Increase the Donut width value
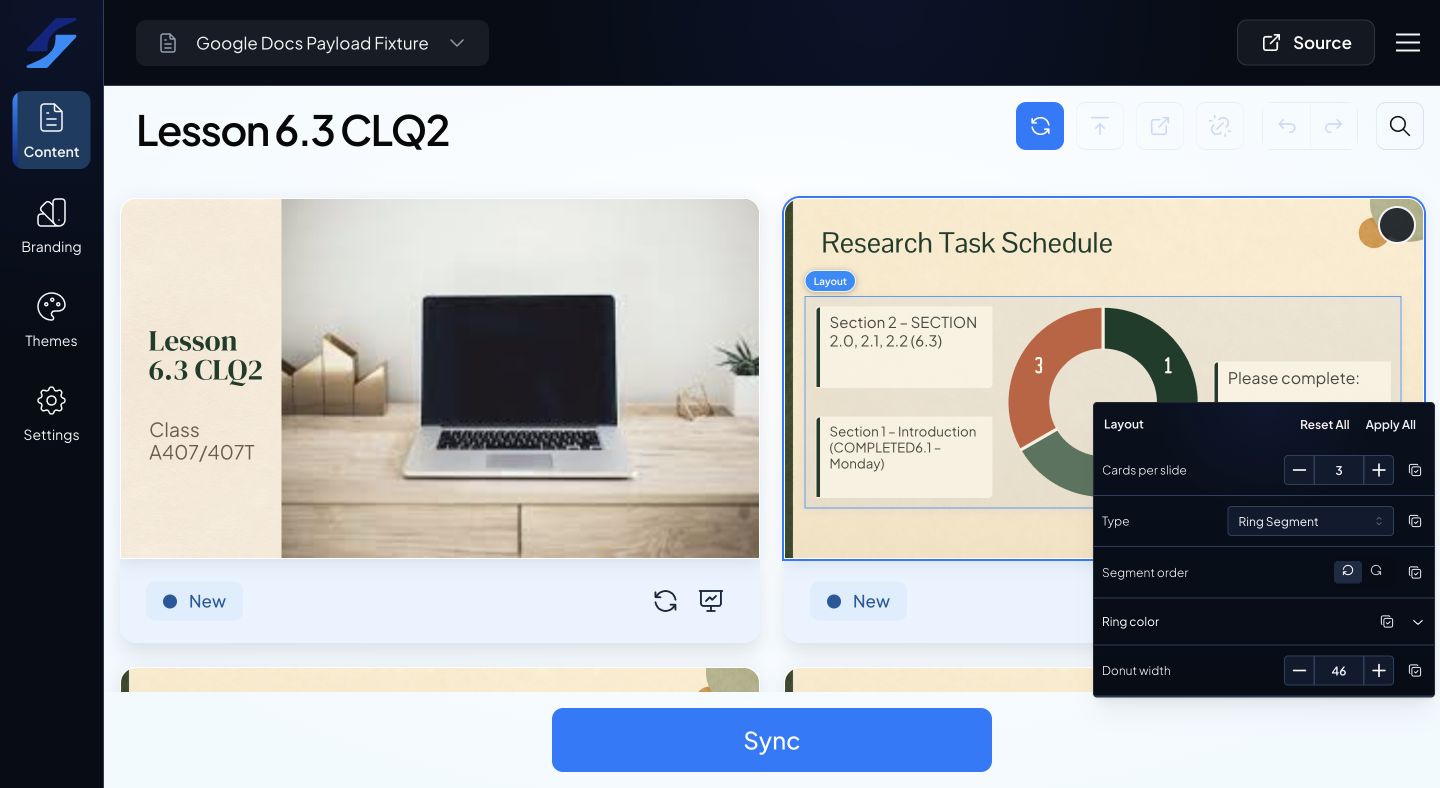The image size is (1440, 788). click(1379, 671)
